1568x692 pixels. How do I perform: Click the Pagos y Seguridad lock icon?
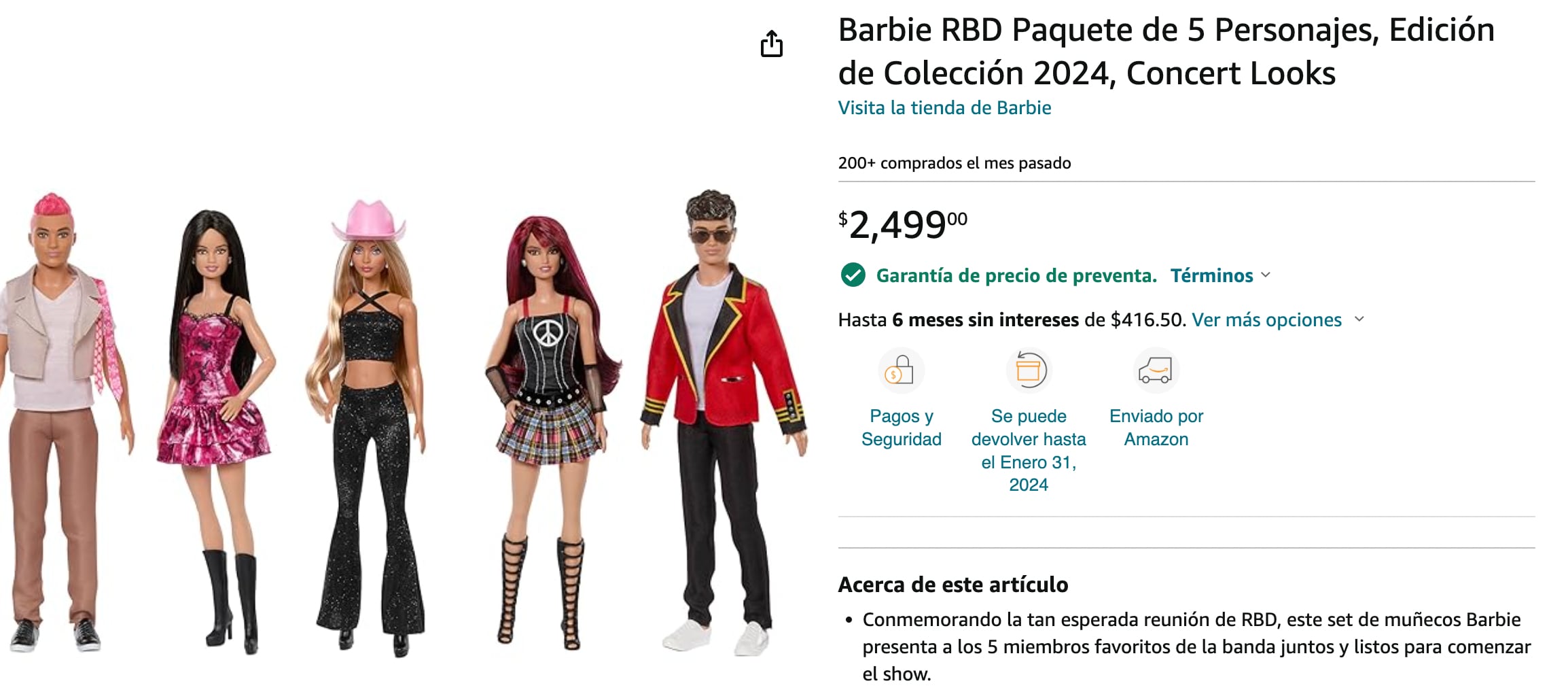coord(901,370)
